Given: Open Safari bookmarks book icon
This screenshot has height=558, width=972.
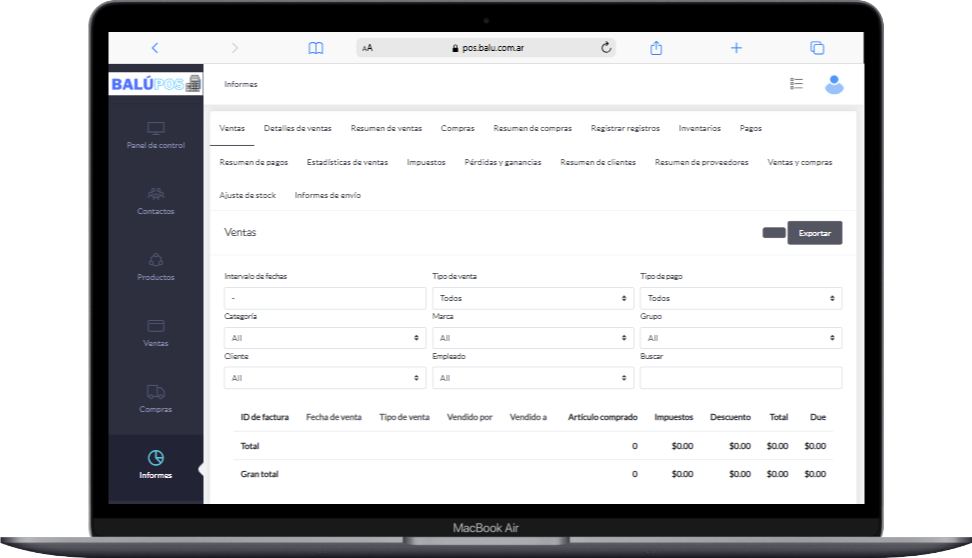Looking at the screenshot, I should point(316,48).
